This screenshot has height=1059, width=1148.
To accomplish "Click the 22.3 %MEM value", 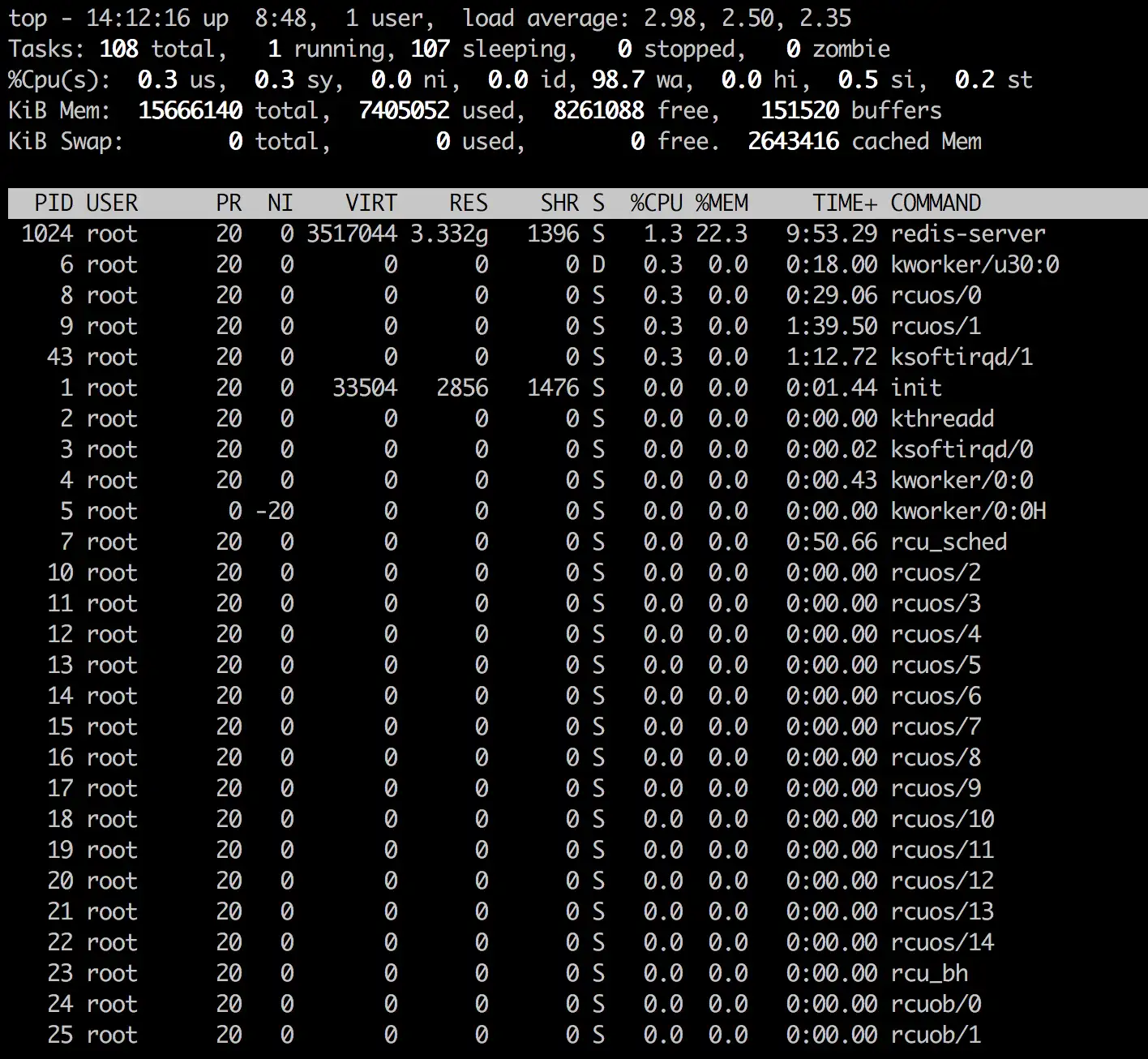I will click(722, 234).
